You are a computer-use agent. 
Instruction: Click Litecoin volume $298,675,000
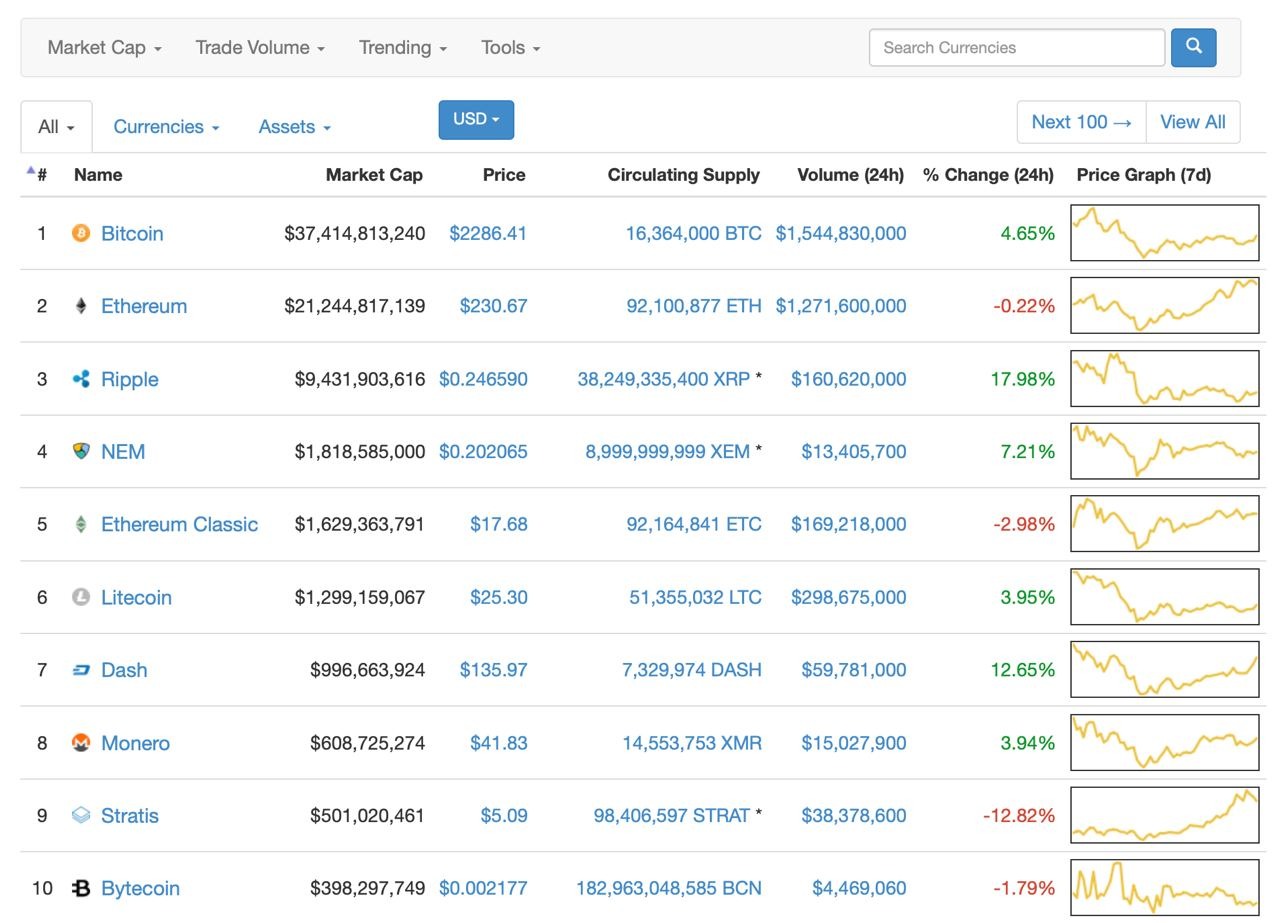click(x=849, y=597)
